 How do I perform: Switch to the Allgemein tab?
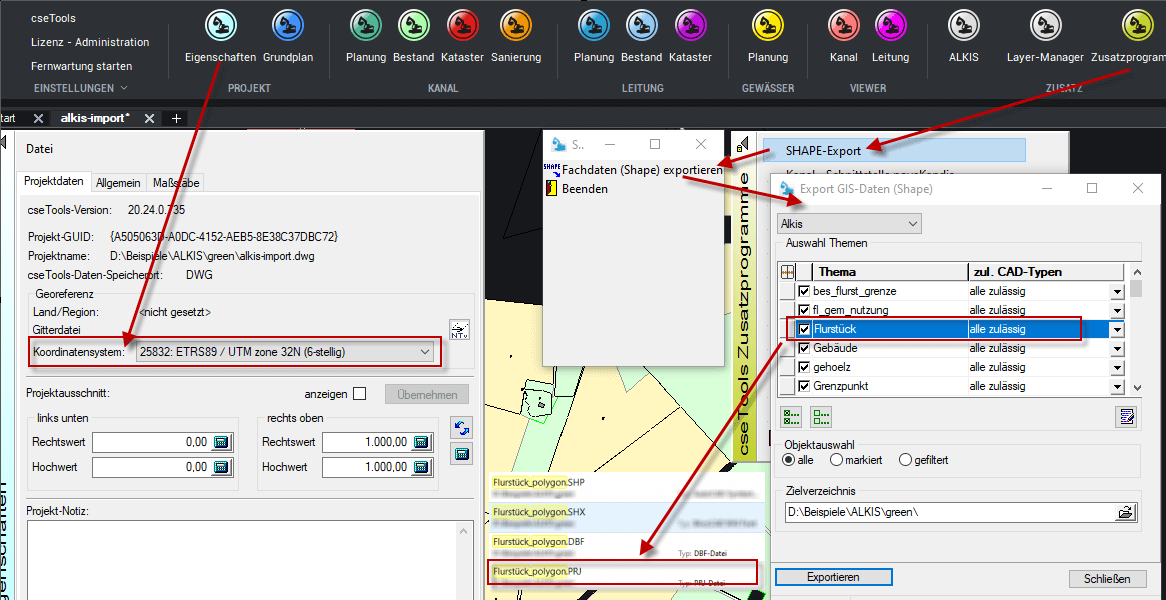click(x=118, y=183)
